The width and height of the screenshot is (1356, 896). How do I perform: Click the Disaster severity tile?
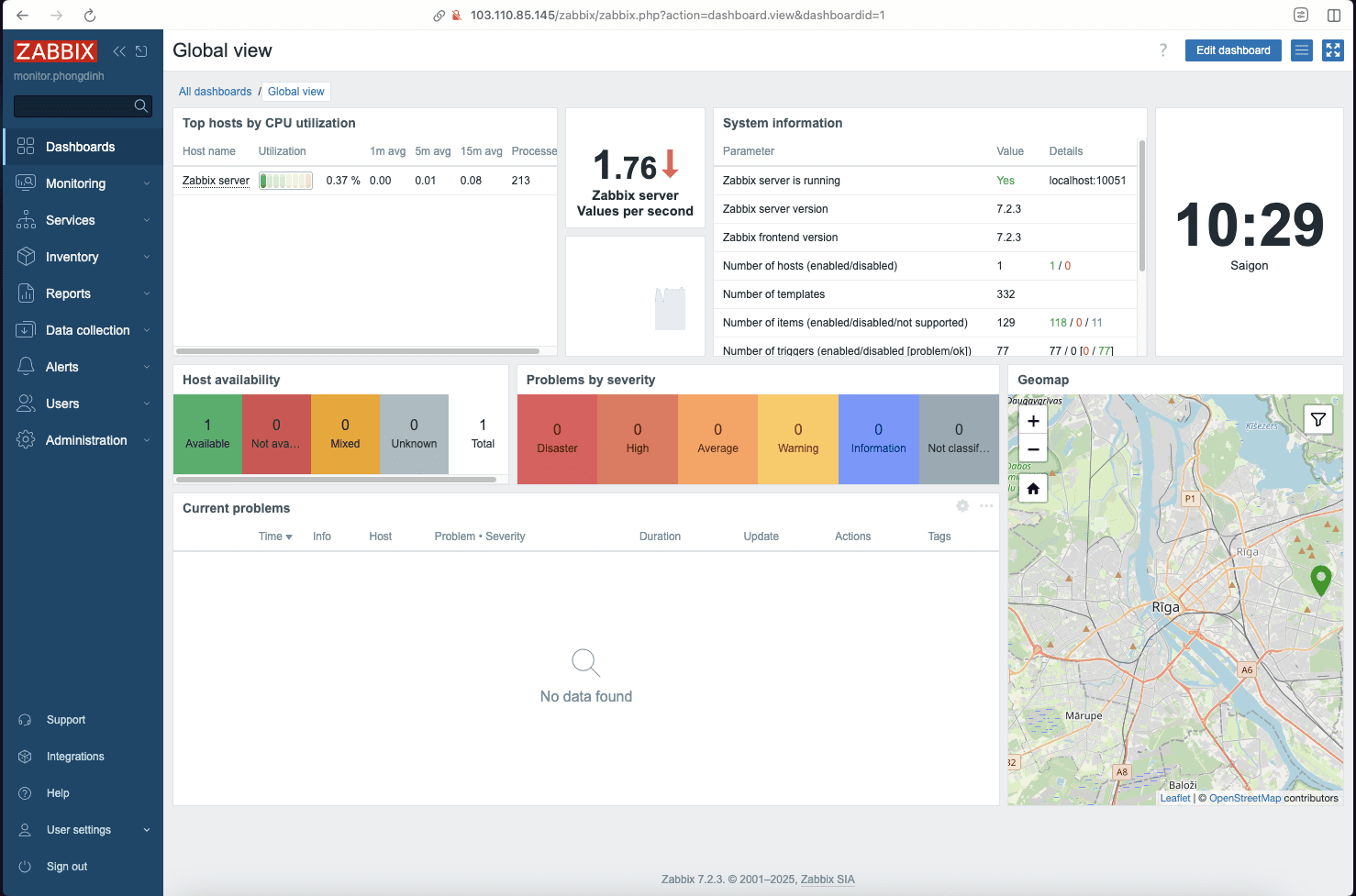[557, 439]
